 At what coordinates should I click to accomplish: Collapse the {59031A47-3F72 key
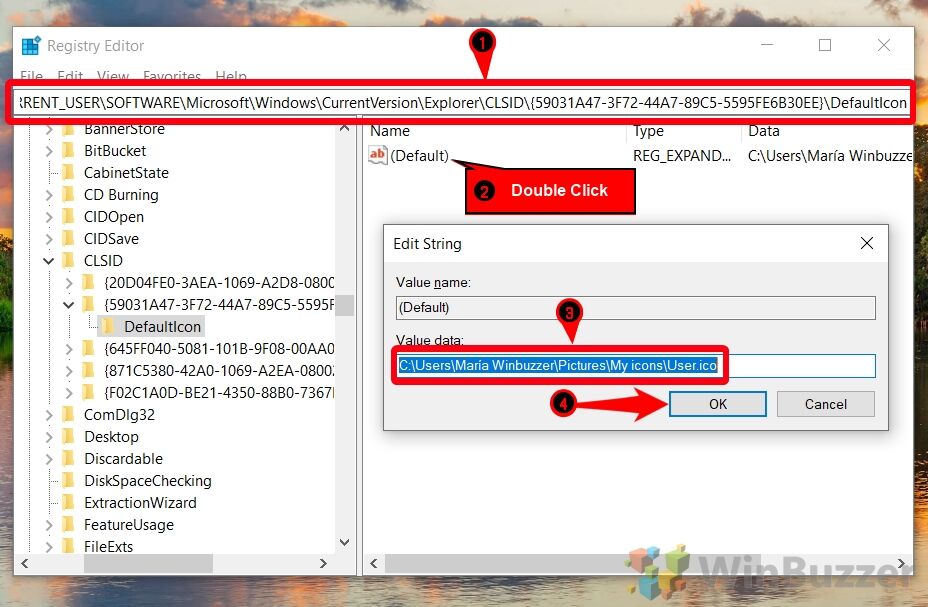click(x=69, y=305)
